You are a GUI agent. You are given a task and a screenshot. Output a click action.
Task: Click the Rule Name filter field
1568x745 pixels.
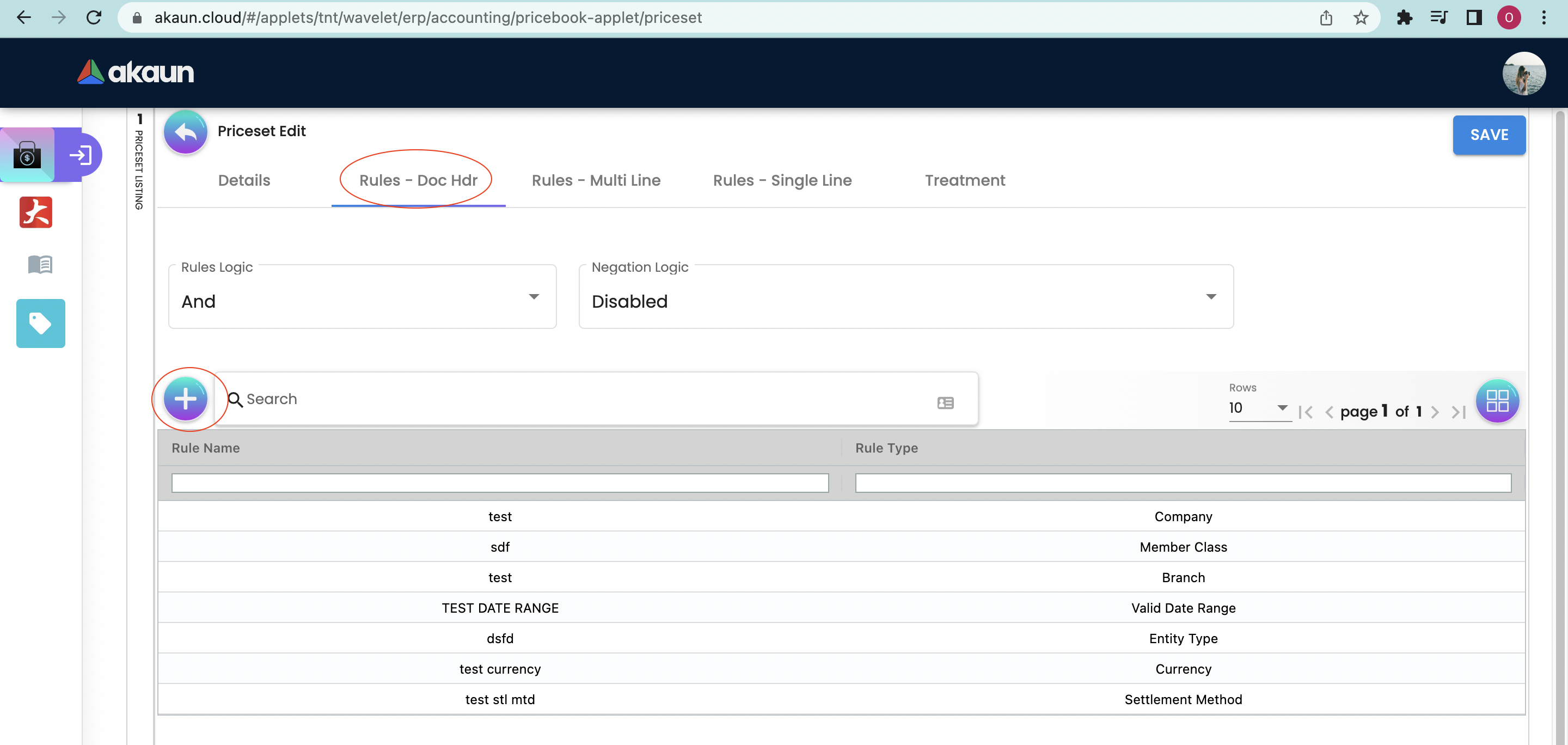click(x=500, y=483)
